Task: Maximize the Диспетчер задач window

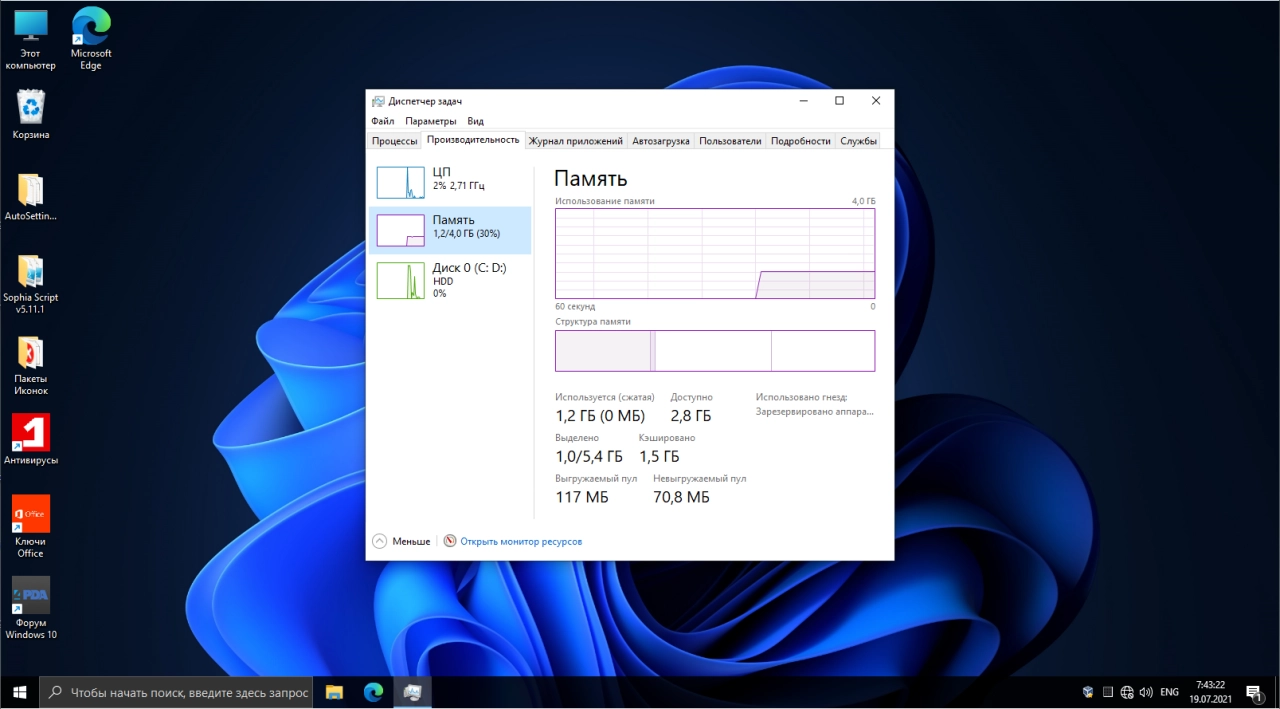Action: coord(840,101)
